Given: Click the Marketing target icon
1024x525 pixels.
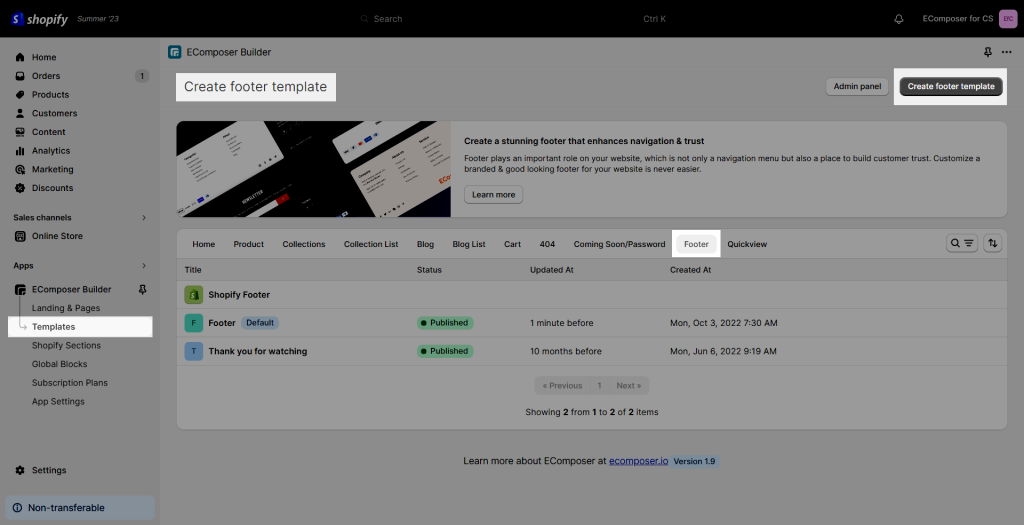Looking at the screenshot, I should click(20, 169).
